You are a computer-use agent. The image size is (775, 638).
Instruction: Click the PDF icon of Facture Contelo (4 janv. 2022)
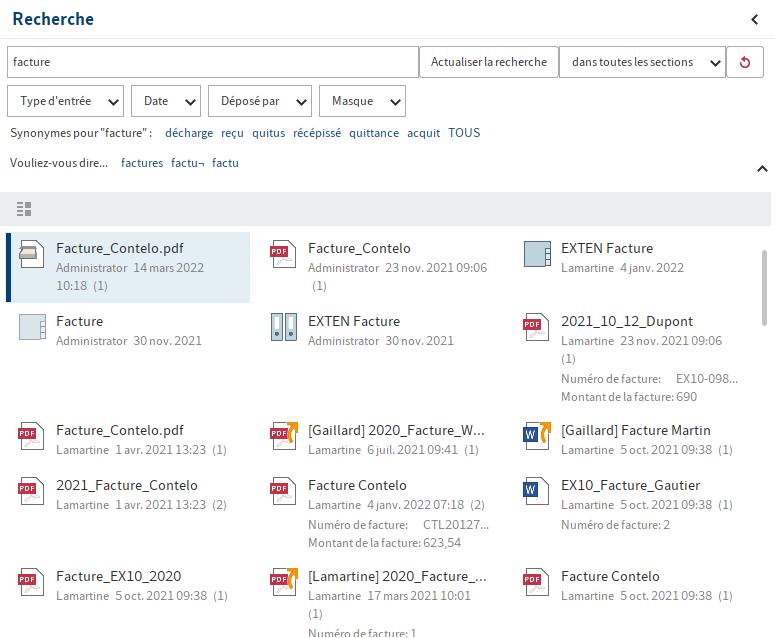click(x=283, y=491)
